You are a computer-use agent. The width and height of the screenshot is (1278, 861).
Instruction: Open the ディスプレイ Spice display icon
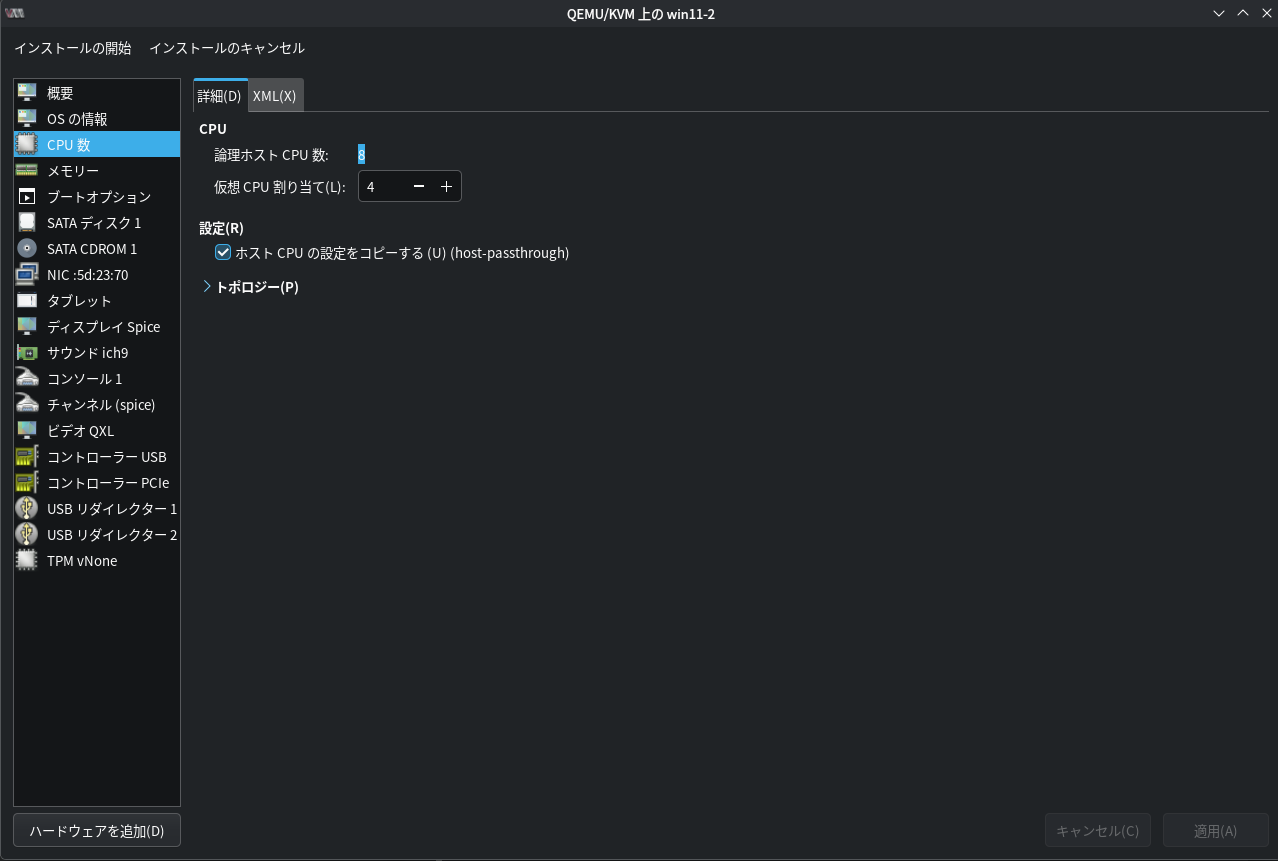pyautogui.click(x=27, y=327)
